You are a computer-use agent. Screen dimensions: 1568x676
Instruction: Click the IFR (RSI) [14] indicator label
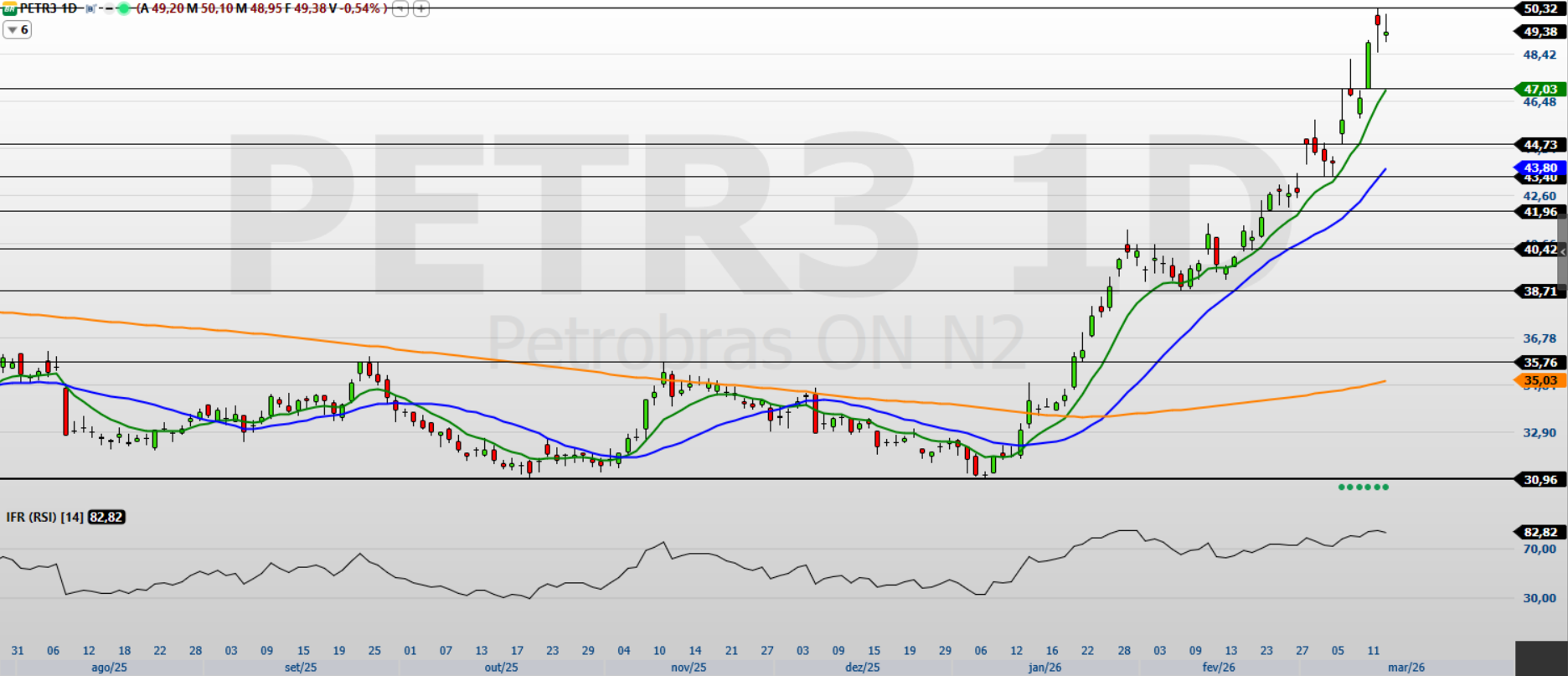44,517
